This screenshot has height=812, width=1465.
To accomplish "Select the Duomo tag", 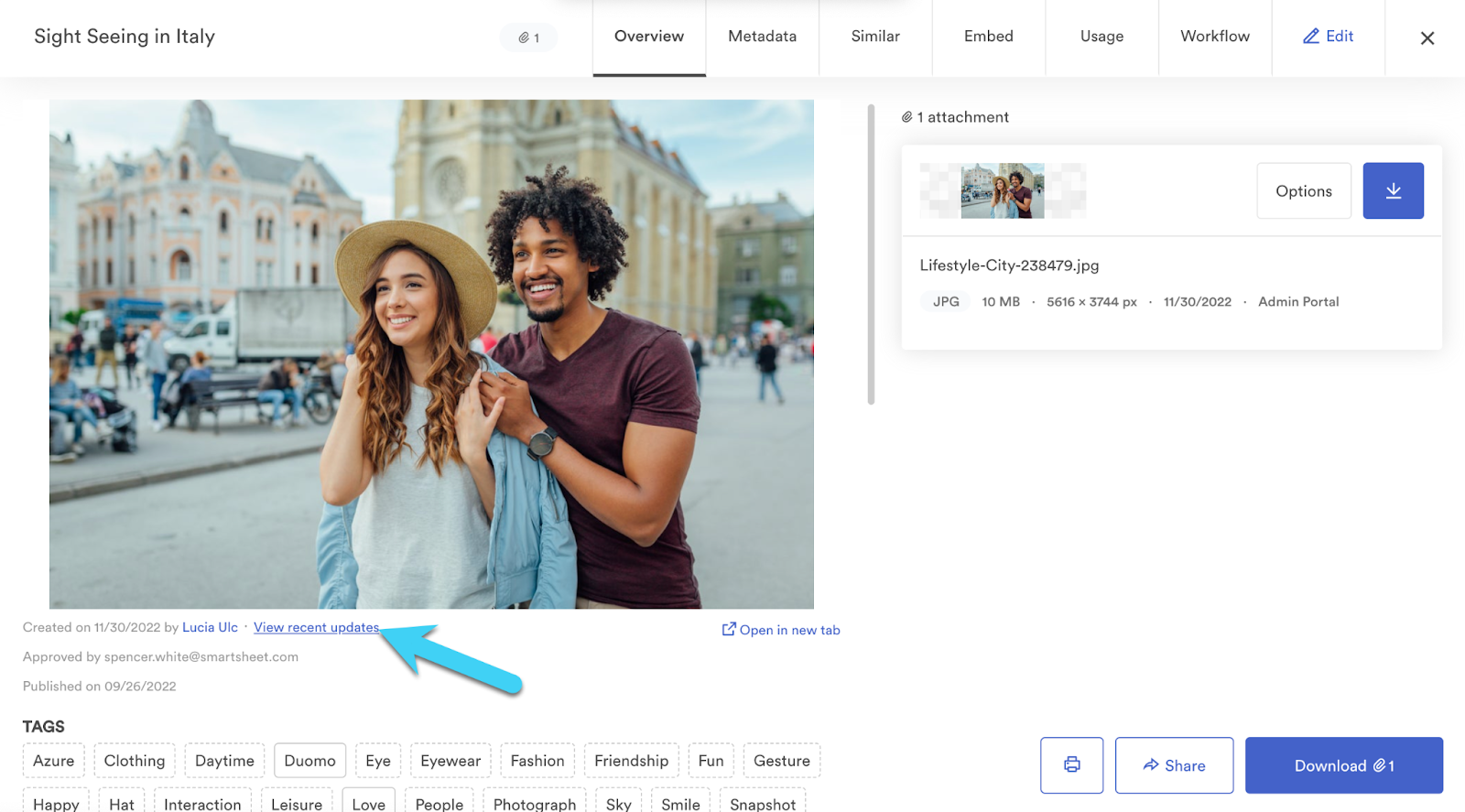I will (x=309, y=761).
